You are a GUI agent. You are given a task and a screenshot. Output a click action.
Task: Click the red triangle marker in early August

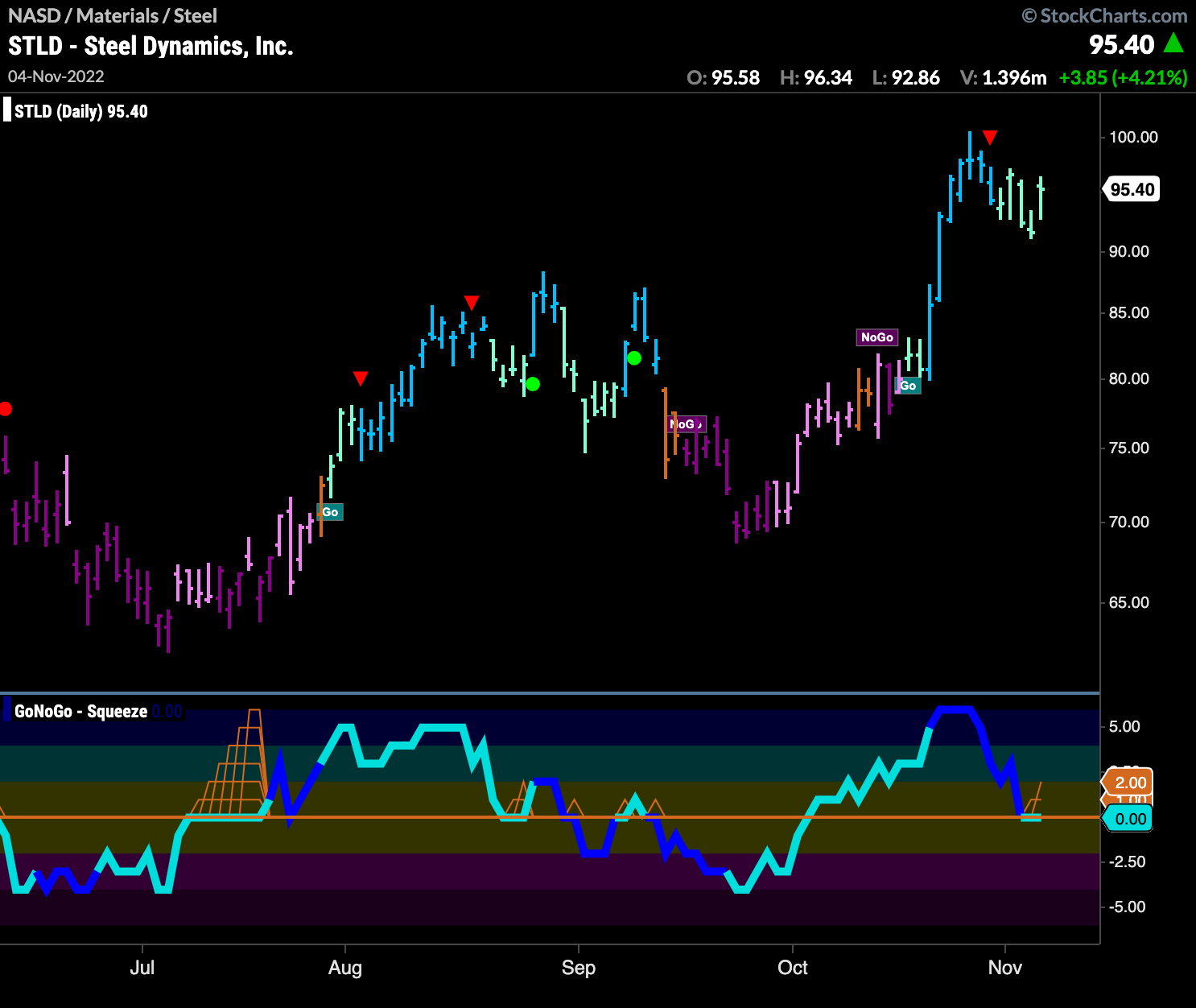point(361,378)
